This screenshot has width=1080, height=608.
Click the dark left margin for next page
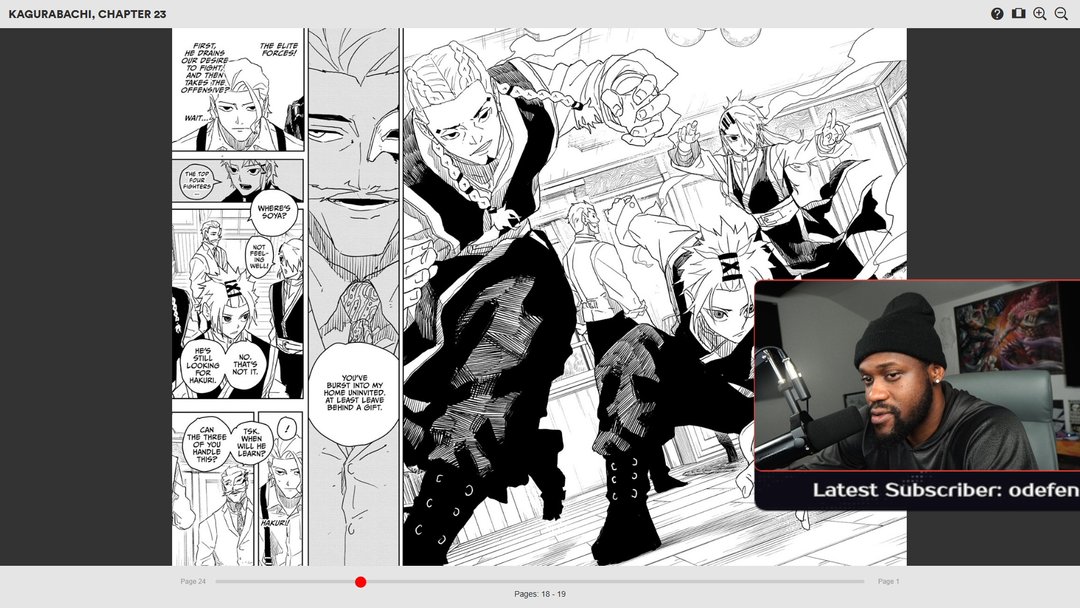85,300
